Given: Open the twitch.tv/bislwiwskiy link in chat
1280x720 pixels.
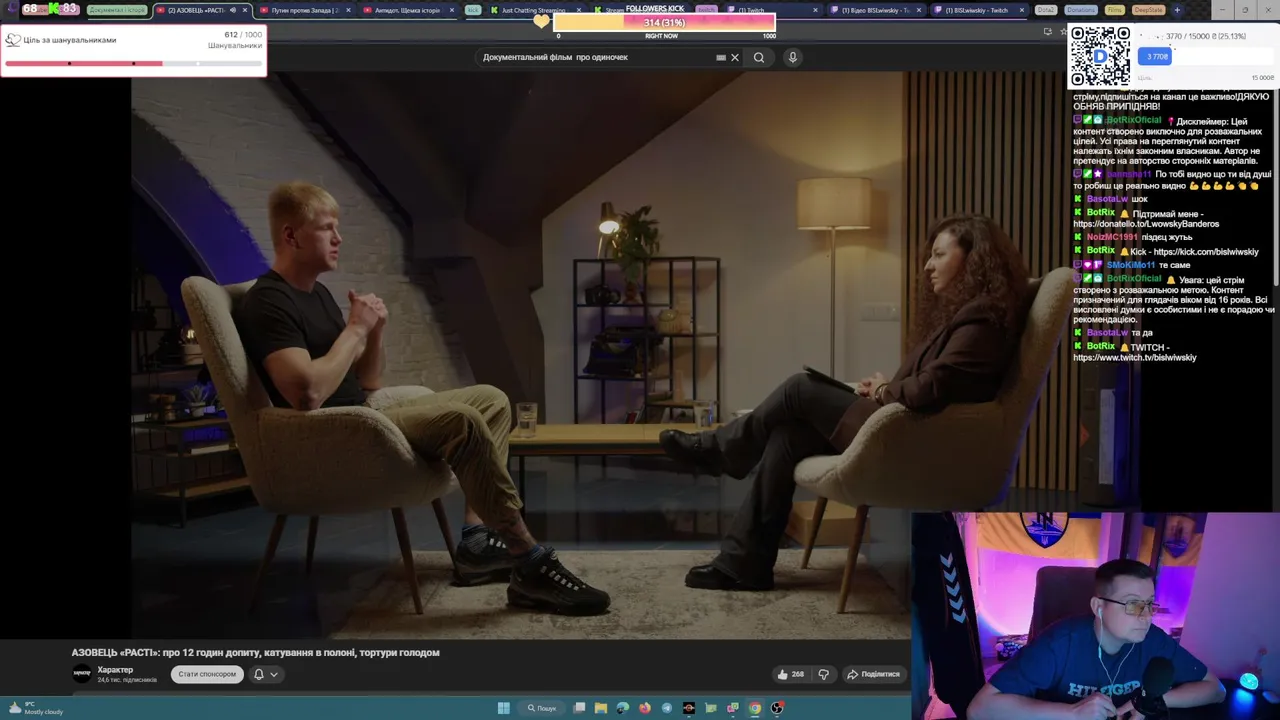Looking at the screenshot, I should click(x=1135, y=357).
